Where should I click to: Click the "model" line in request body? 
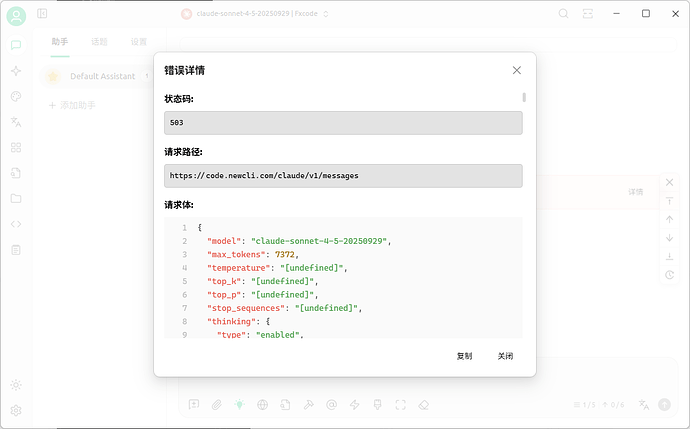299,241
